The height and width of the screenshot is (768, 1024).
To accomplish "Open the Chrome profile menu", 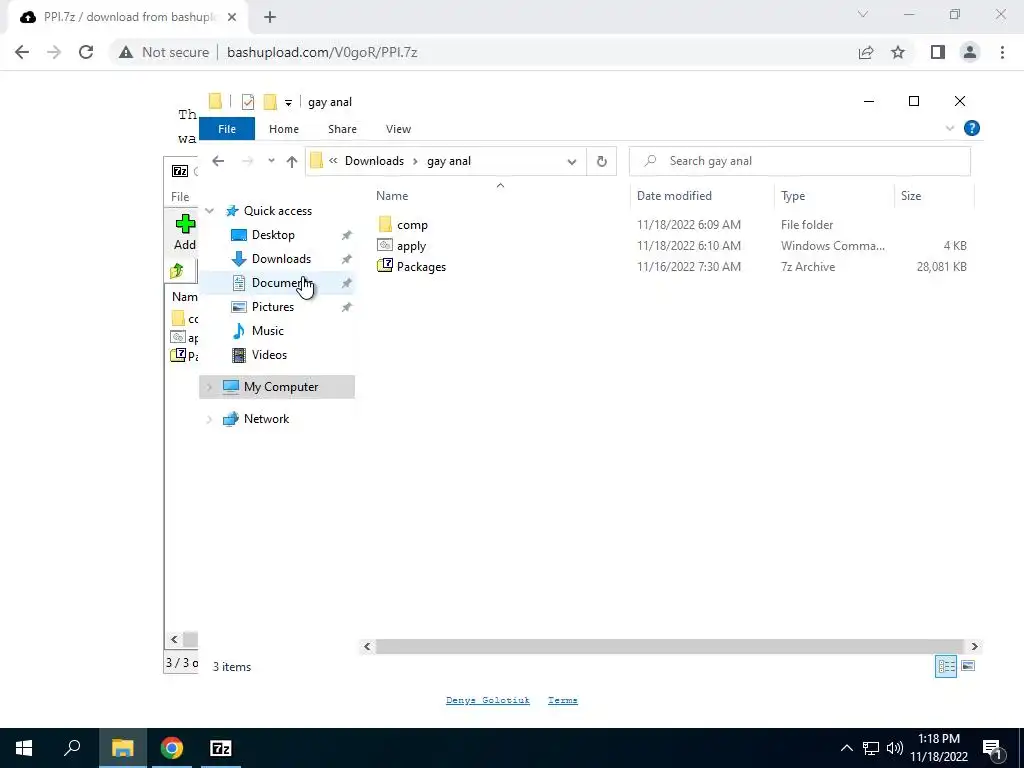I will point(970,52).
